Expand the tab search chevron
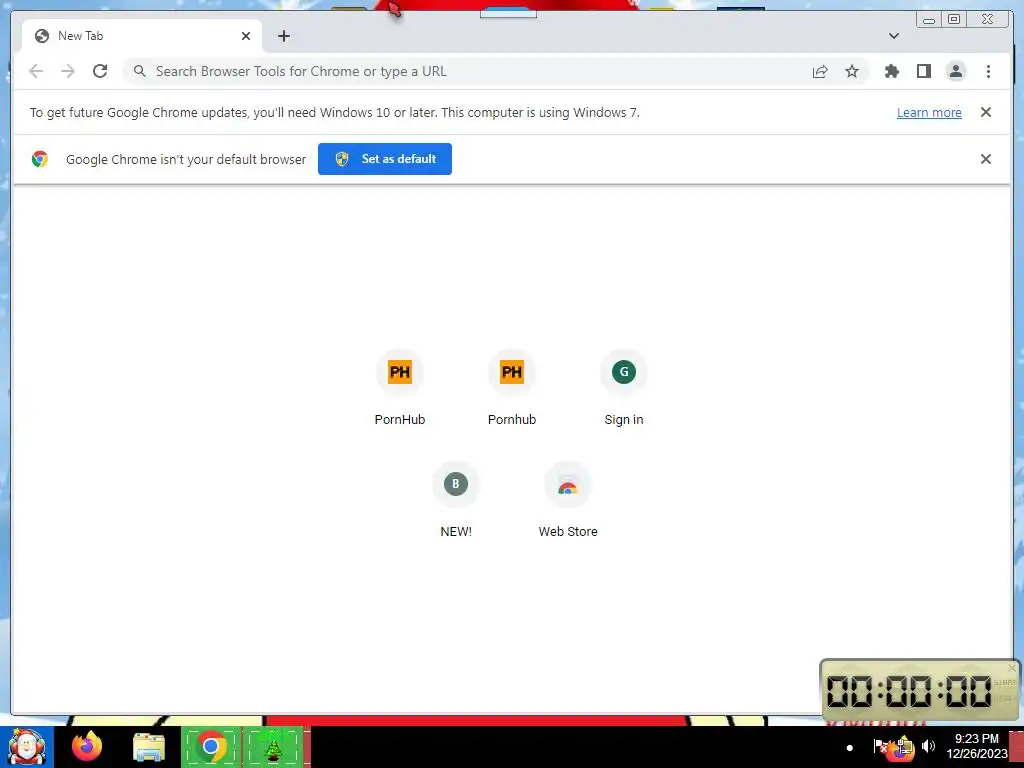 click(894, 36)
